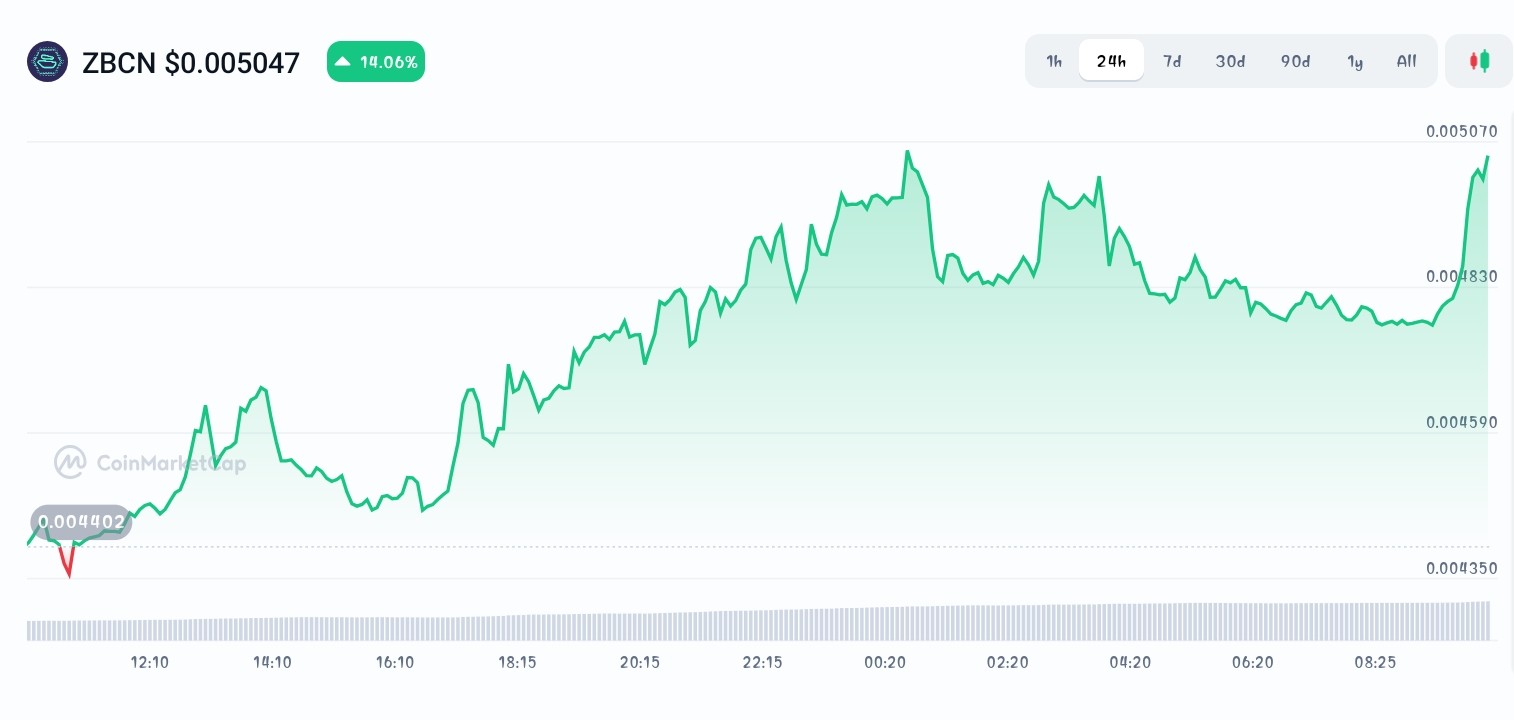This screenshot has width=1514, height=720.
Task: Click the 0.004402 price tooltip
Action: [82, 522]
